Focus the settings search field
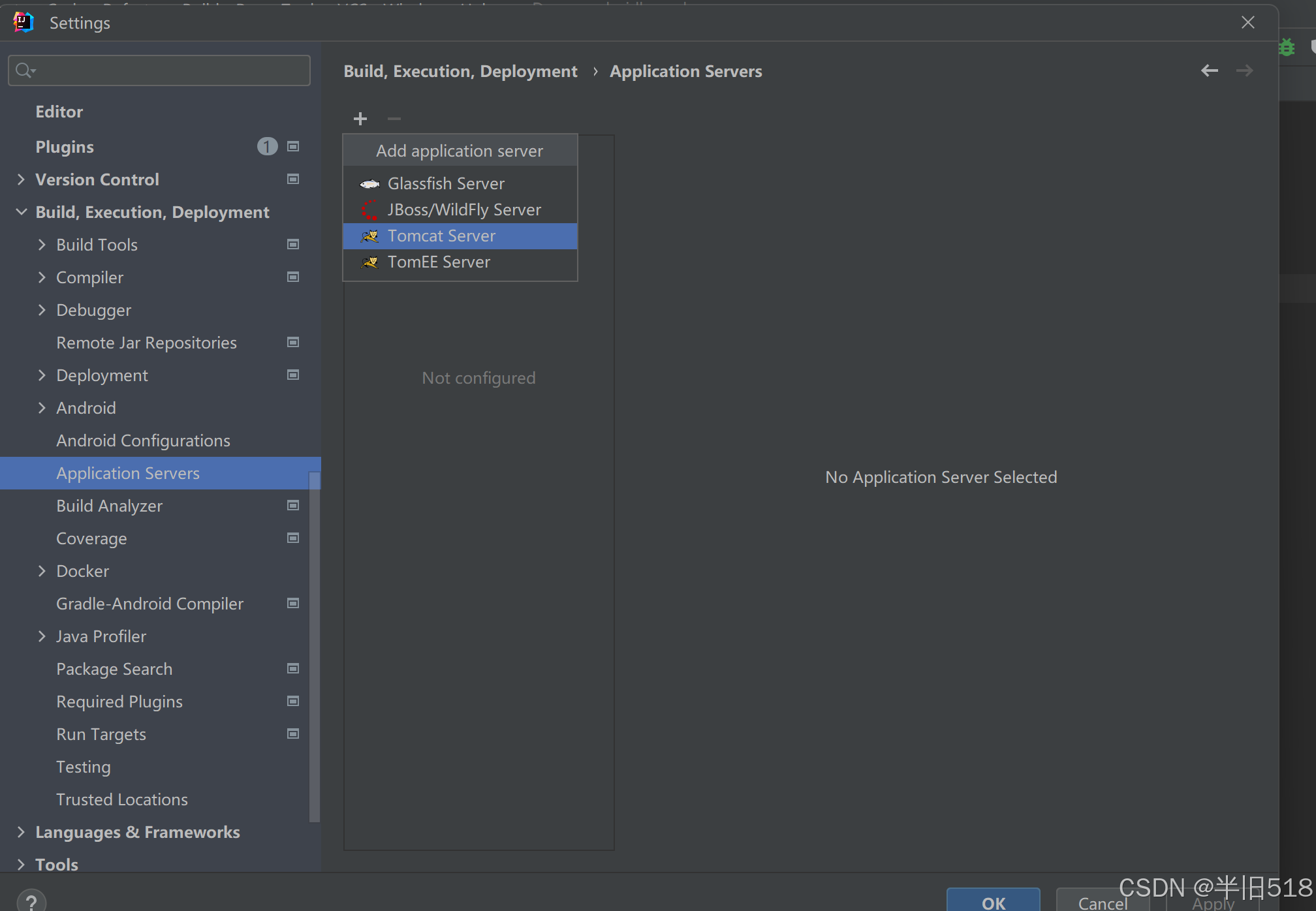The width and height of the screenshot is (1316, 911). [159, 70]
